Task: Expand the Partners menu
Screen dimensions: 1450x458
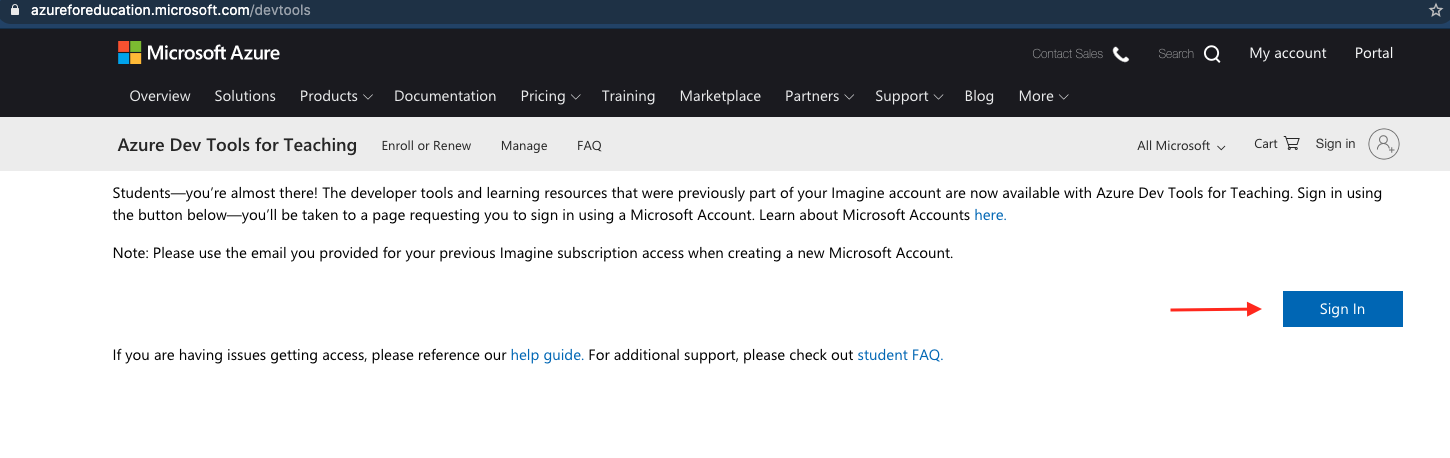Action: (x=819, y=96)
